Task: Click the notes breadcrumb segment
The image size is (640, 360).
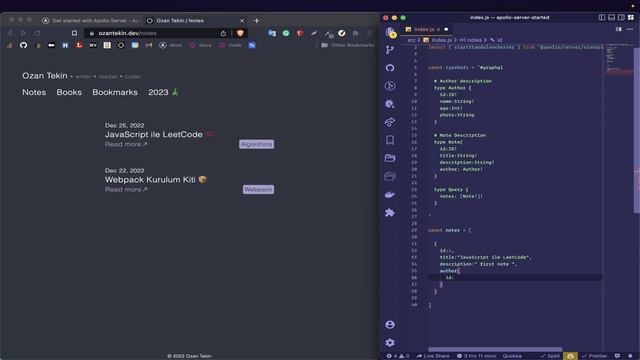Action: [471, 40]
